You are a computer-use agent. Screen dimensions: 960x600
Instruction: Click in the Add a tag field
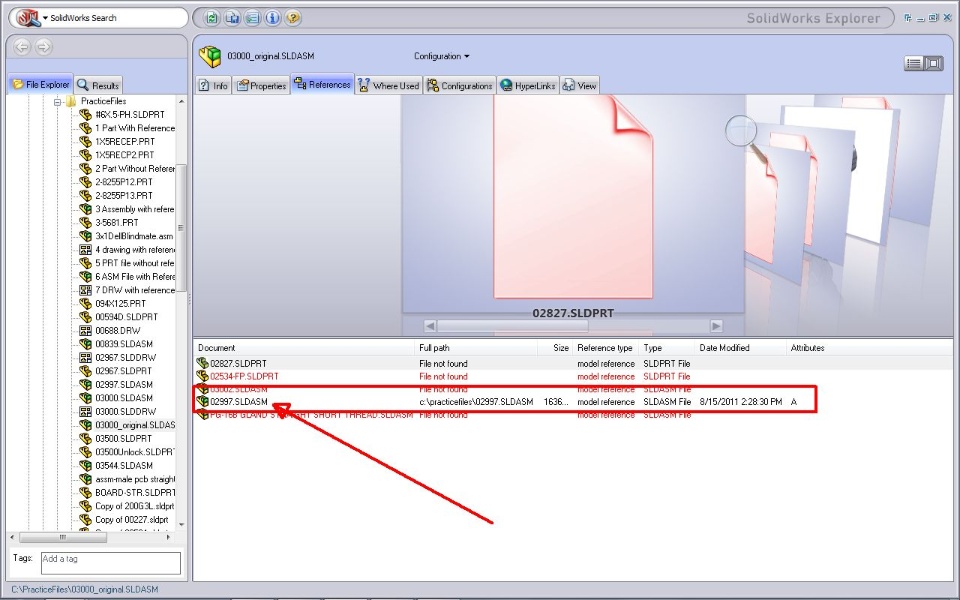pos(111,563)
